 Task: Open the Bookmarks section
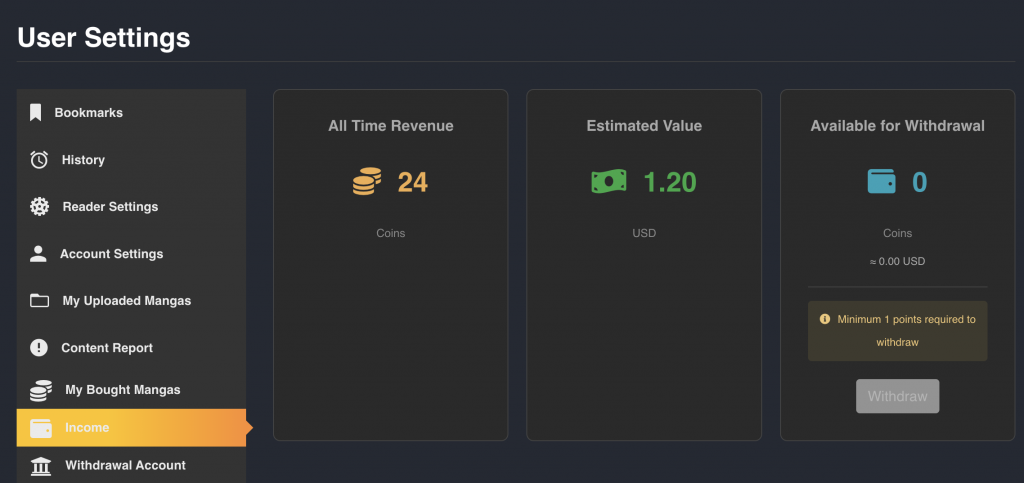click(89, 113)
